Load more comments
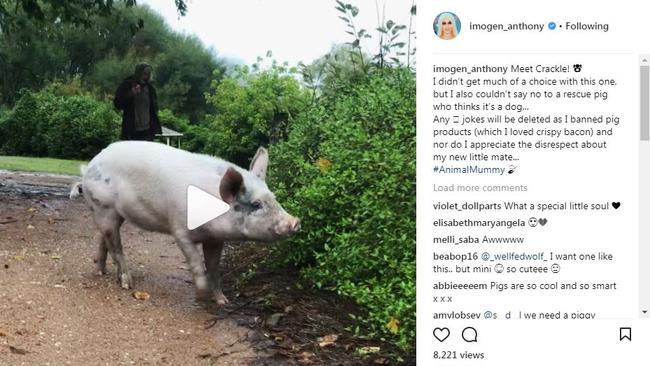Viewport: 650px width, 366px height. pos(480,188)
